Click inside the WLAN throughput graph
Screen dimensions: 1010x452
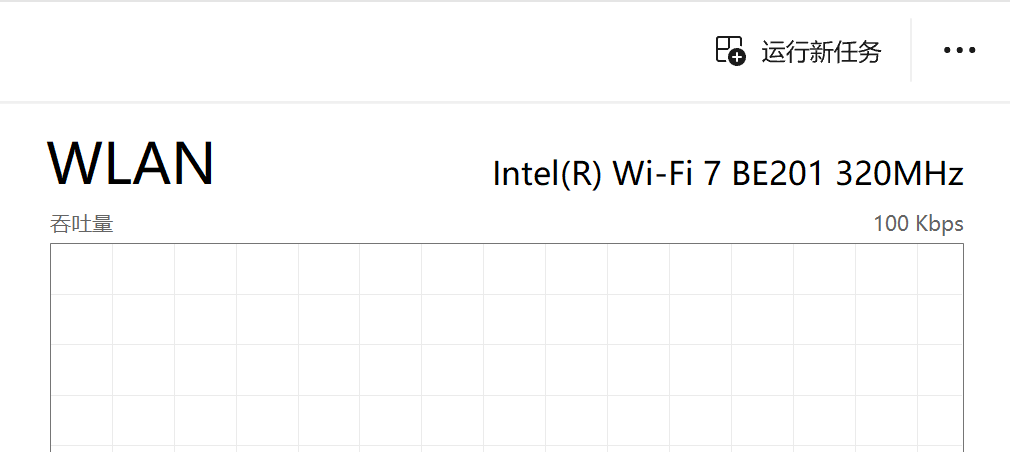click(x=507, y=348)
